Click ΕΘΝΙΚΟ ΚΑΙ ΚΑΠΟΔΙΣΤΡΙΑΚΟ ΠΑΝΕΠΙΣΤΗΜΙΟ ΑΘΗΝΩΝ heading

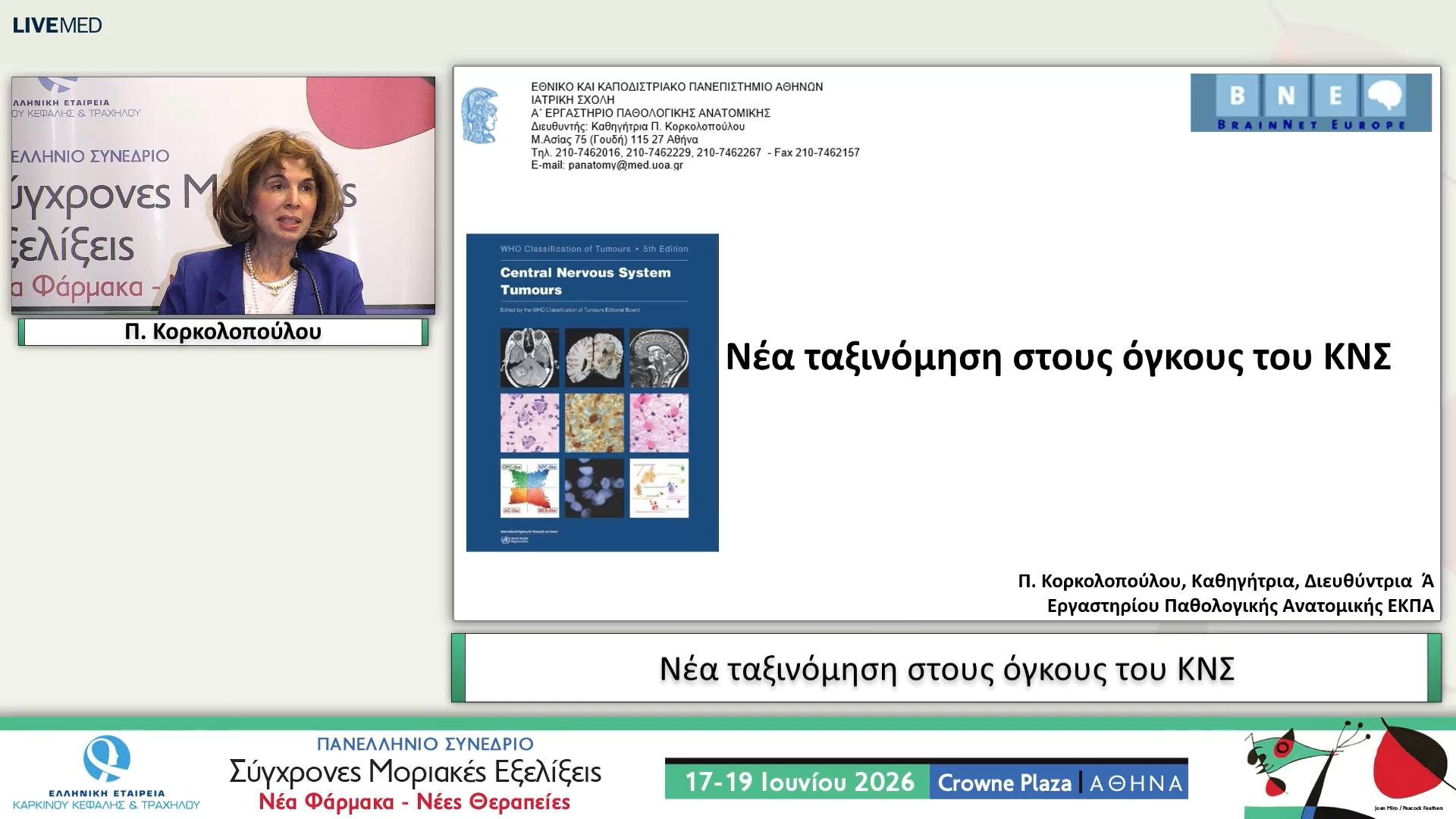tap(676, 87)
